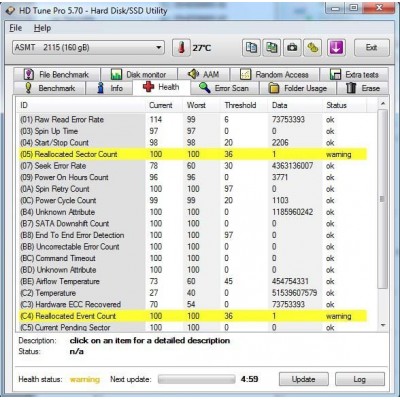400x400 pixels.
Task: Click the Update button
Action: coord(303,379)
